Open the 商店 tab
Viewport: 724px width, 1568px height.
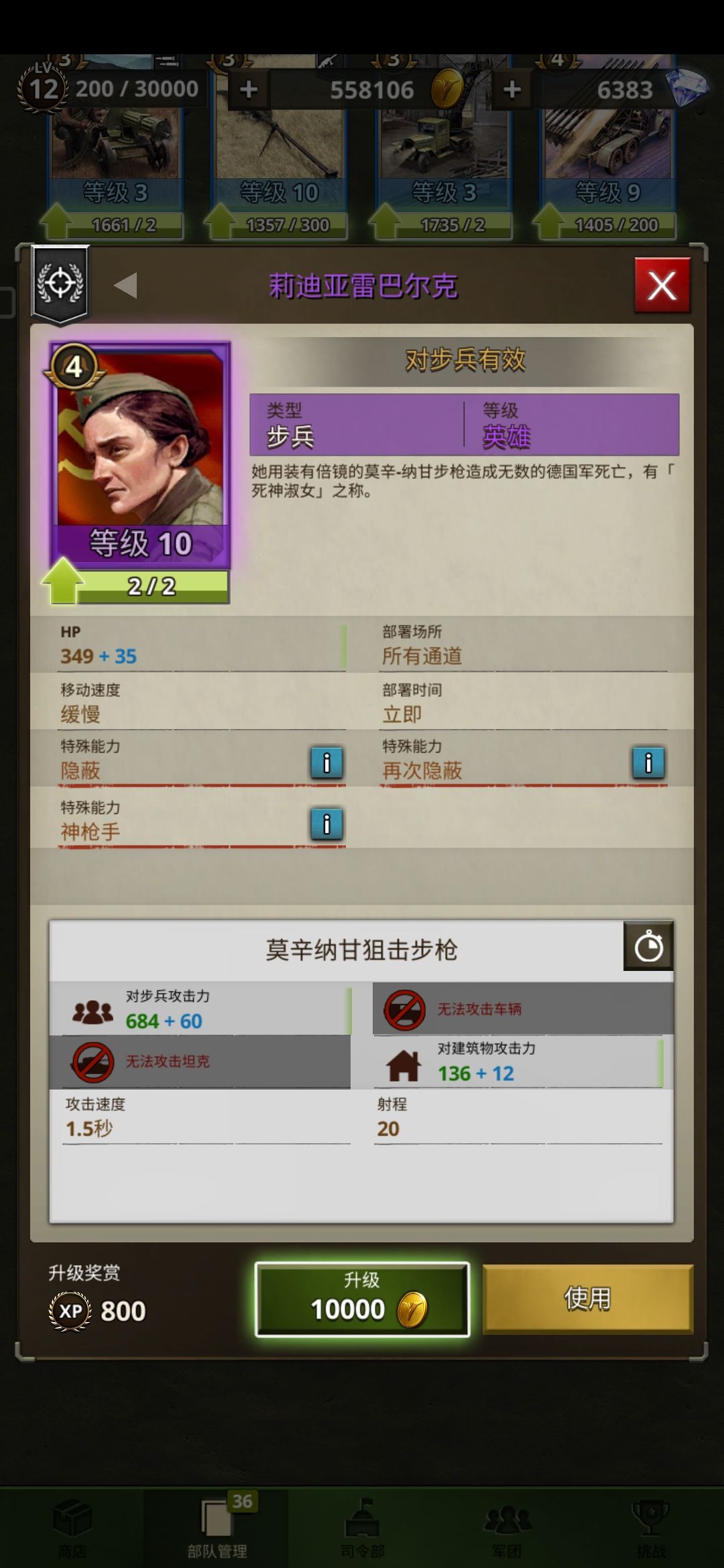(72, 1526)
